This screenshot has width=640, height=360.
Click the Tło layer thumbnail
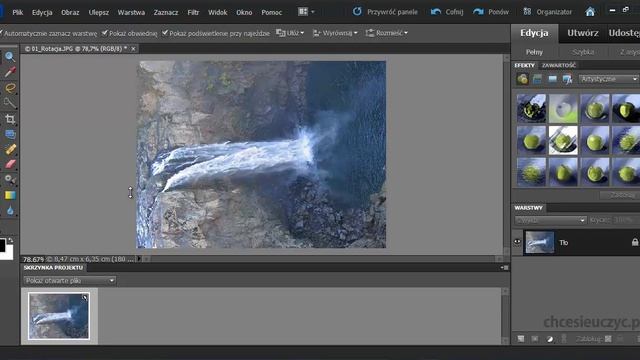(540, 242)
